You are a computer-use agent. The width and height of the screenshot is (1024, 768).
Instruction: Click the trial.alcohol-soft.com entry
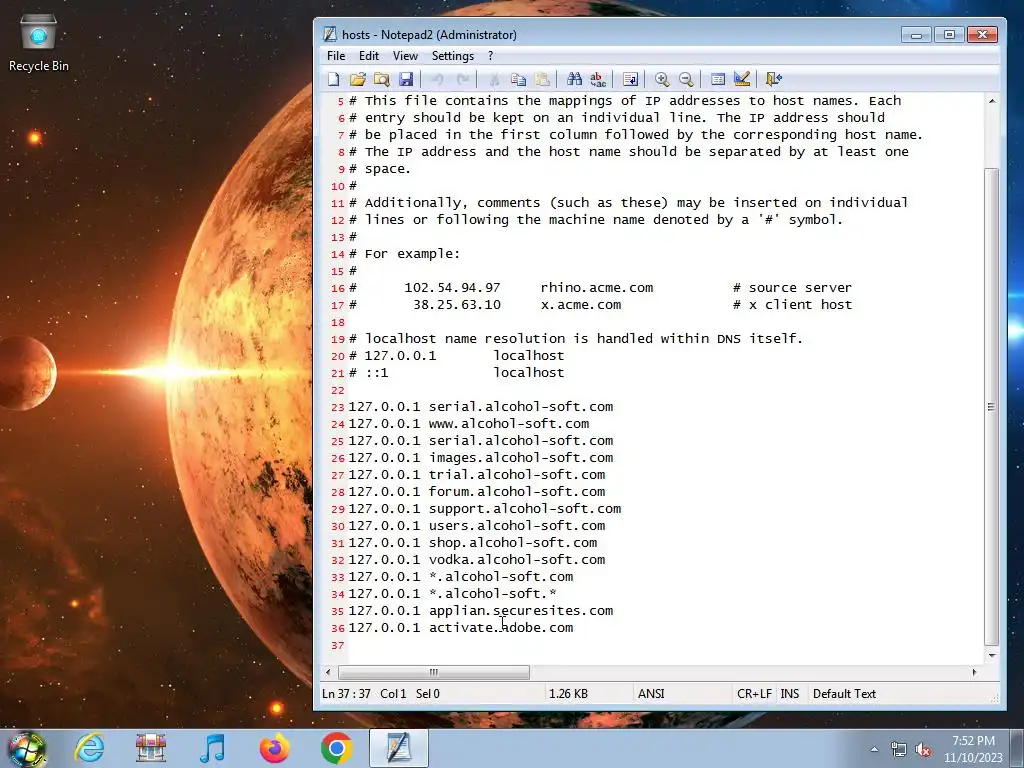(517, 475)
